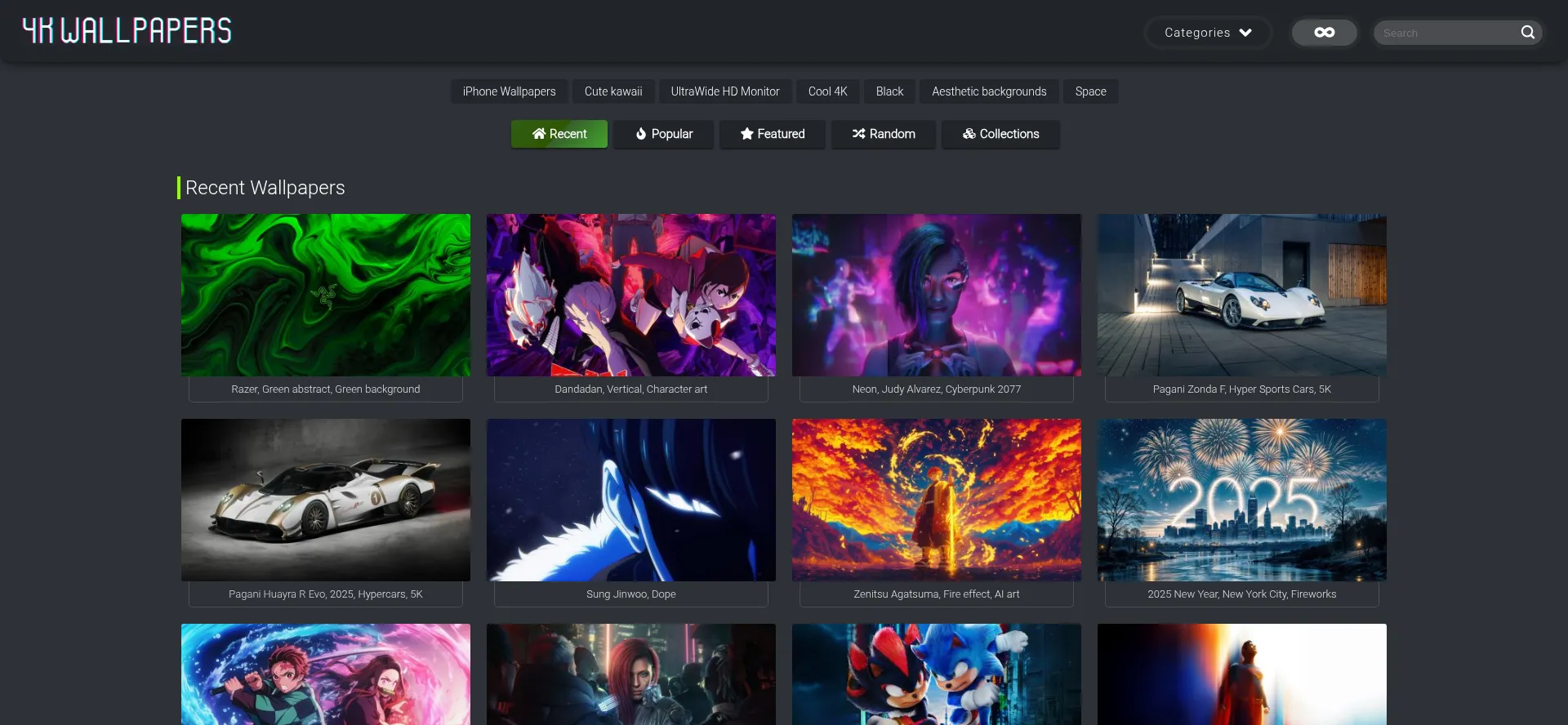Open the red-haired cyberpunk woman thumbnail
The height and width of the screenshot is (725, 1568).
tap(631, 674)
